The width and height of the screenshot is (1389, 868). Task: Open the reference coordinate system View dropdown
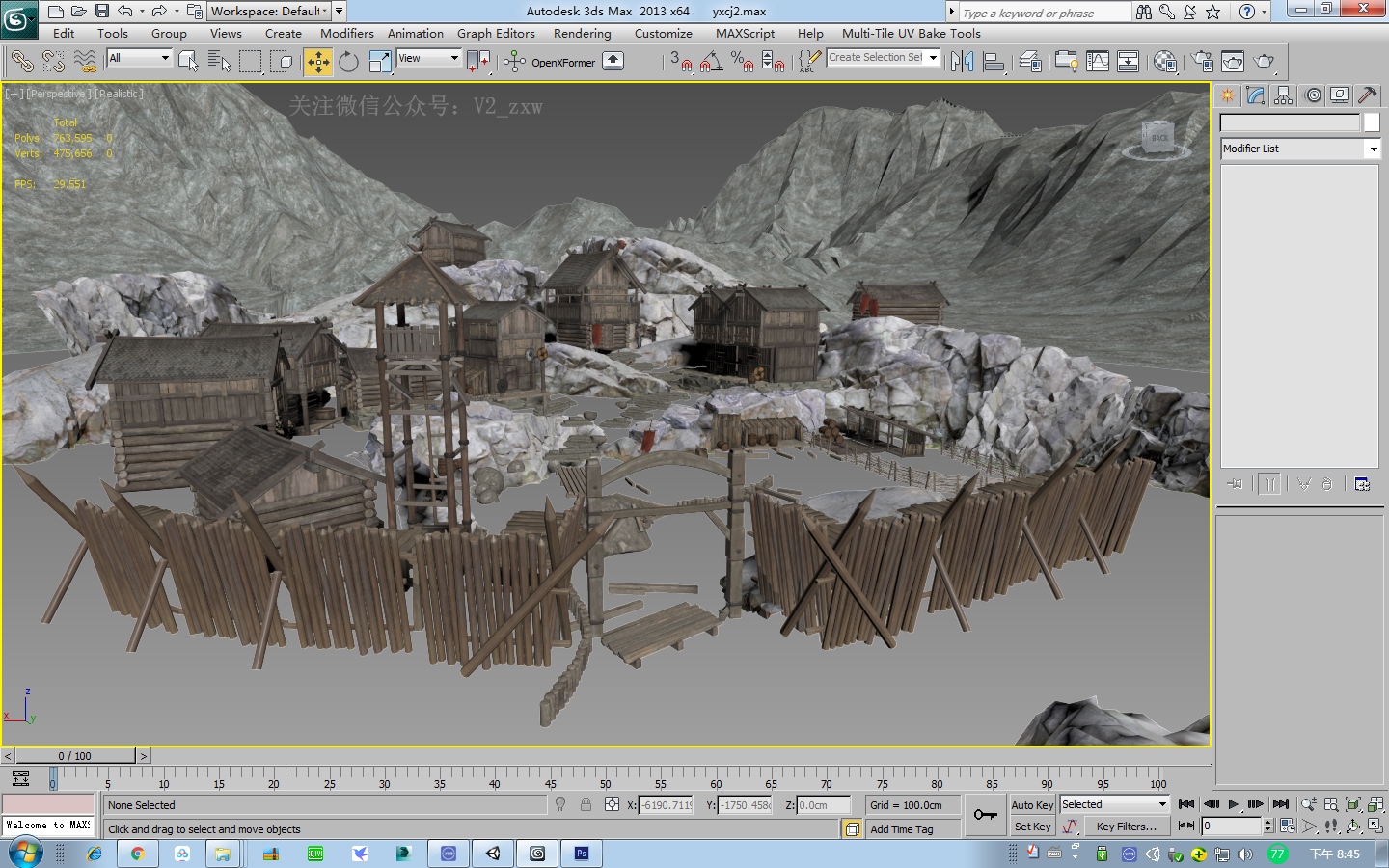[429, 58]
